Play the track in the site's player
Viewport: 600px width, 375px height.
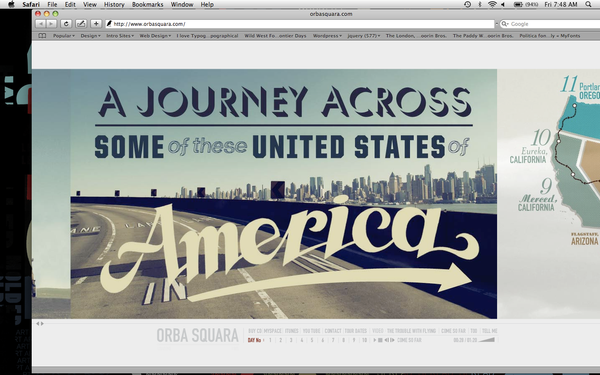[x=375, y=340]
